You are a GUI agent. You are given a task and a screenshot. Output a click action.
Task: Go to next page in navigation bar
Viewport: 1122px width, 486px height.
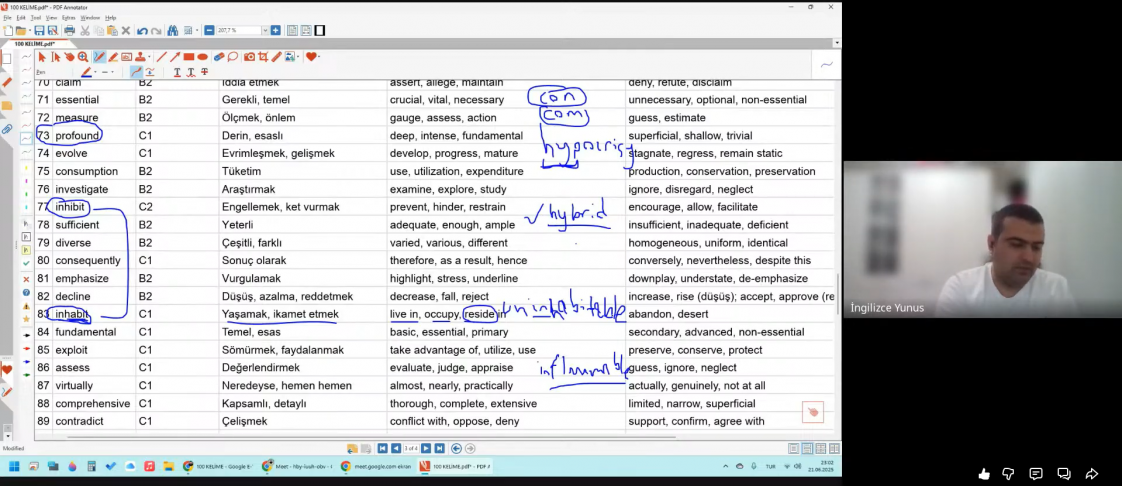tap(426, 448)
